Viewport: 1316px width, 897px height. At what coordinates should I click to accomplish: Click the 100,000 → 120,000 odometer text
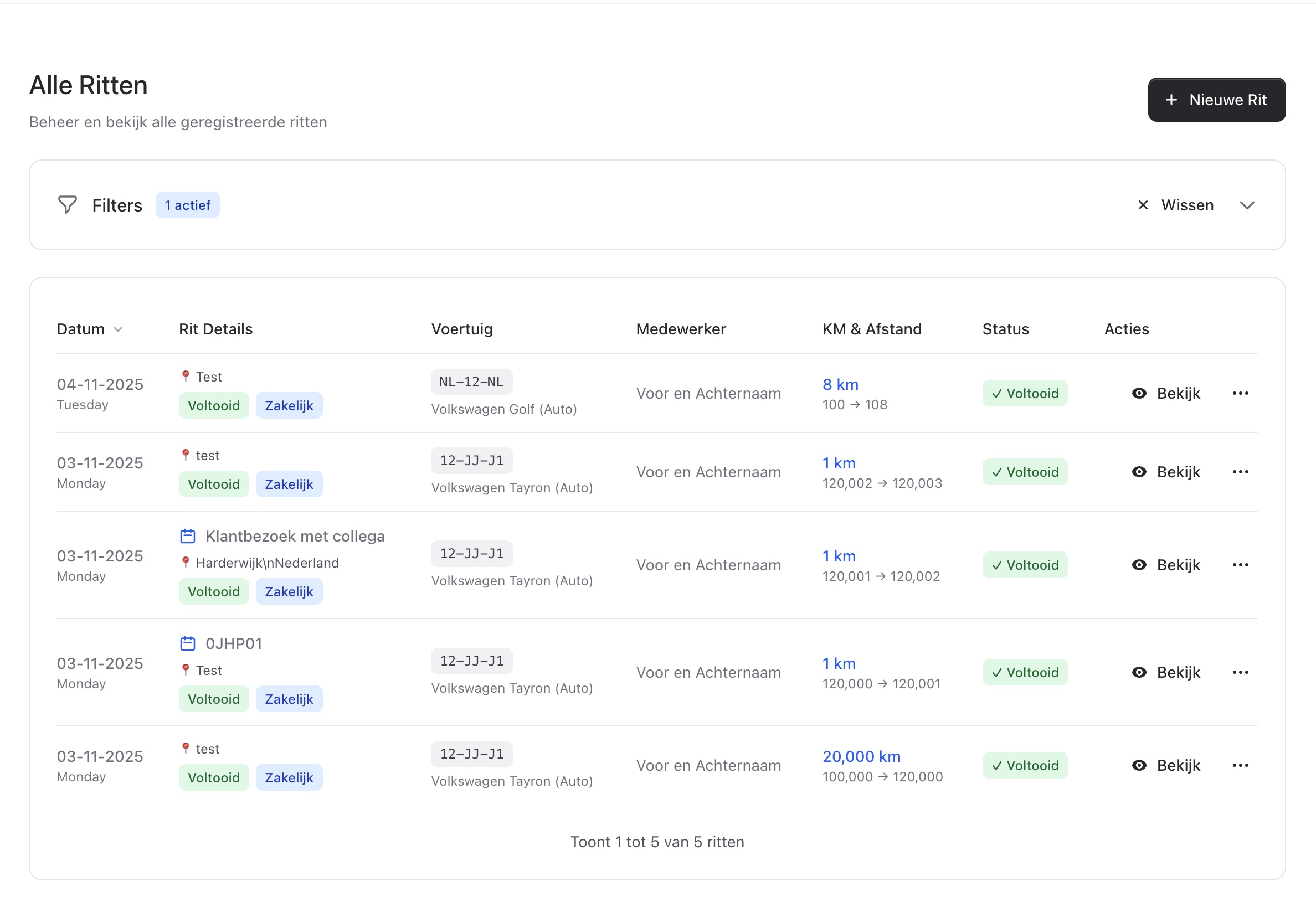tap(882, 776)
